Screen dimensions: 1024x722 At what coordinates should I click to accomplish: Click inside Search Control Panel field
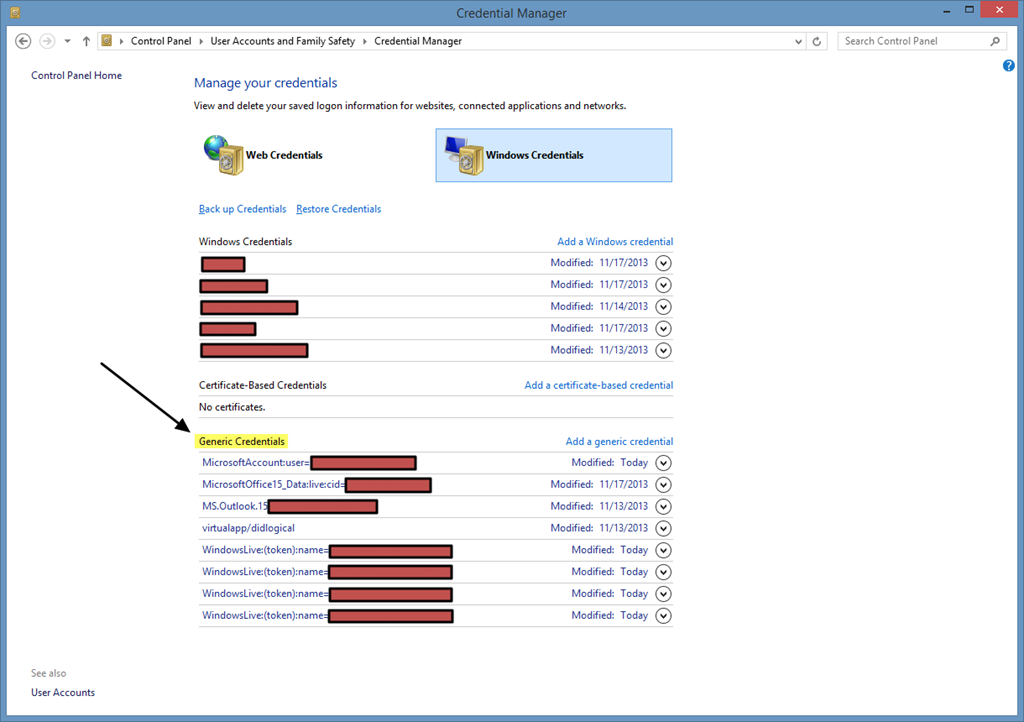[912, 41]
